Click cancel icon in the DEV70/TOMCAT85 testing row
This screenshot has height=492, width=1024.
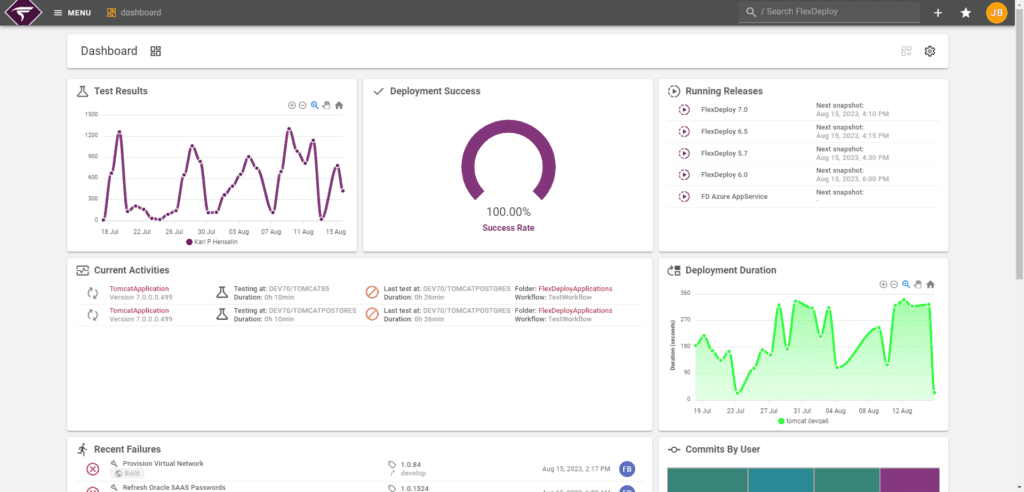[x=372, y=293]
